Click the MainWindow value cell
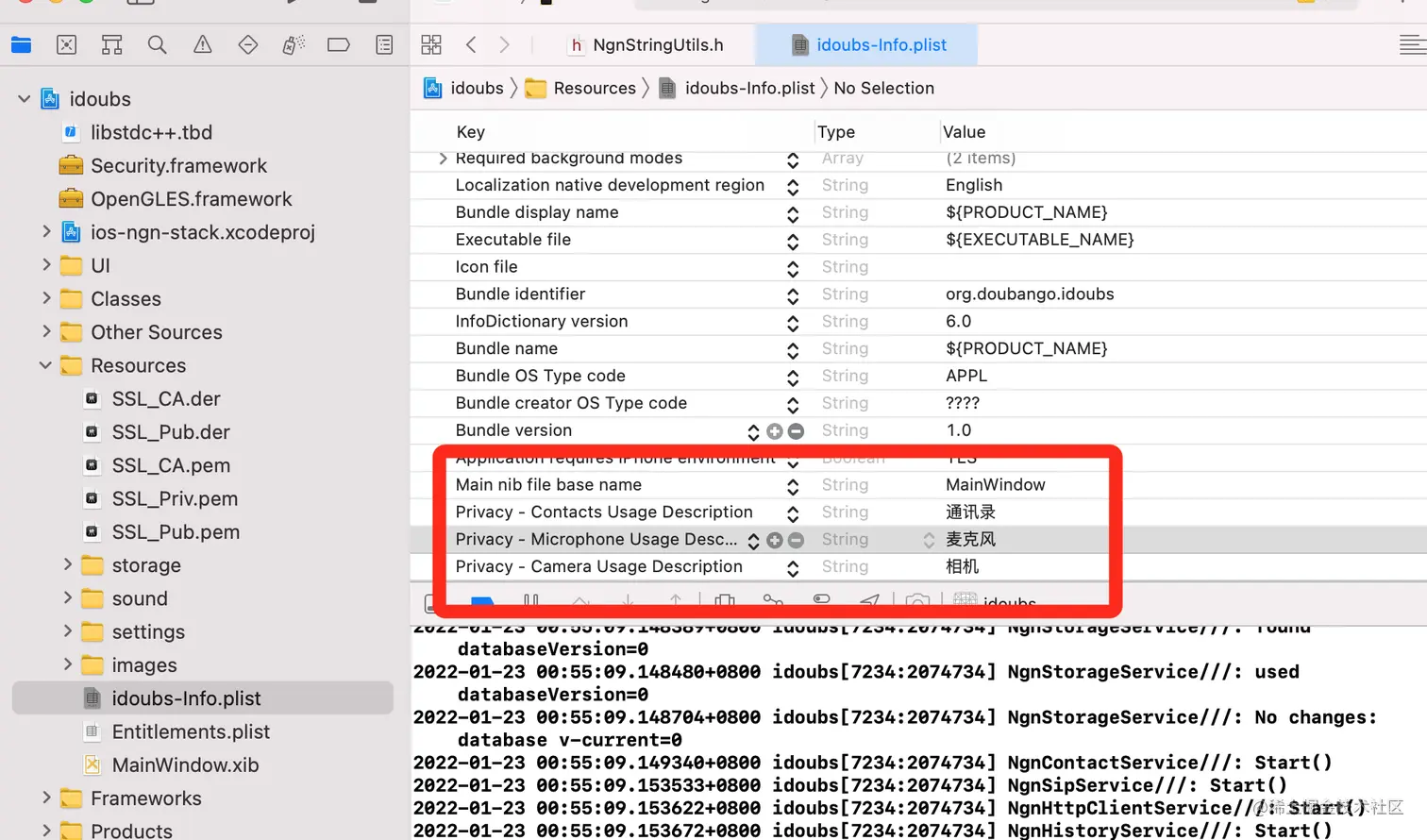Screen dimensions: 1427x840 [x=996, y=485]
